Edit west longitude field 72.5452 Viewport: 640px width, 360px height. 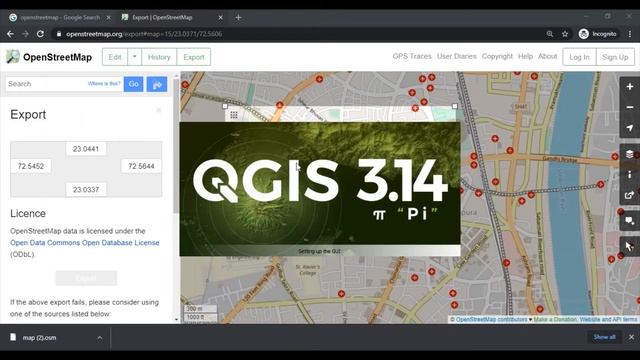pyautogui.click(x=31, y=166)
